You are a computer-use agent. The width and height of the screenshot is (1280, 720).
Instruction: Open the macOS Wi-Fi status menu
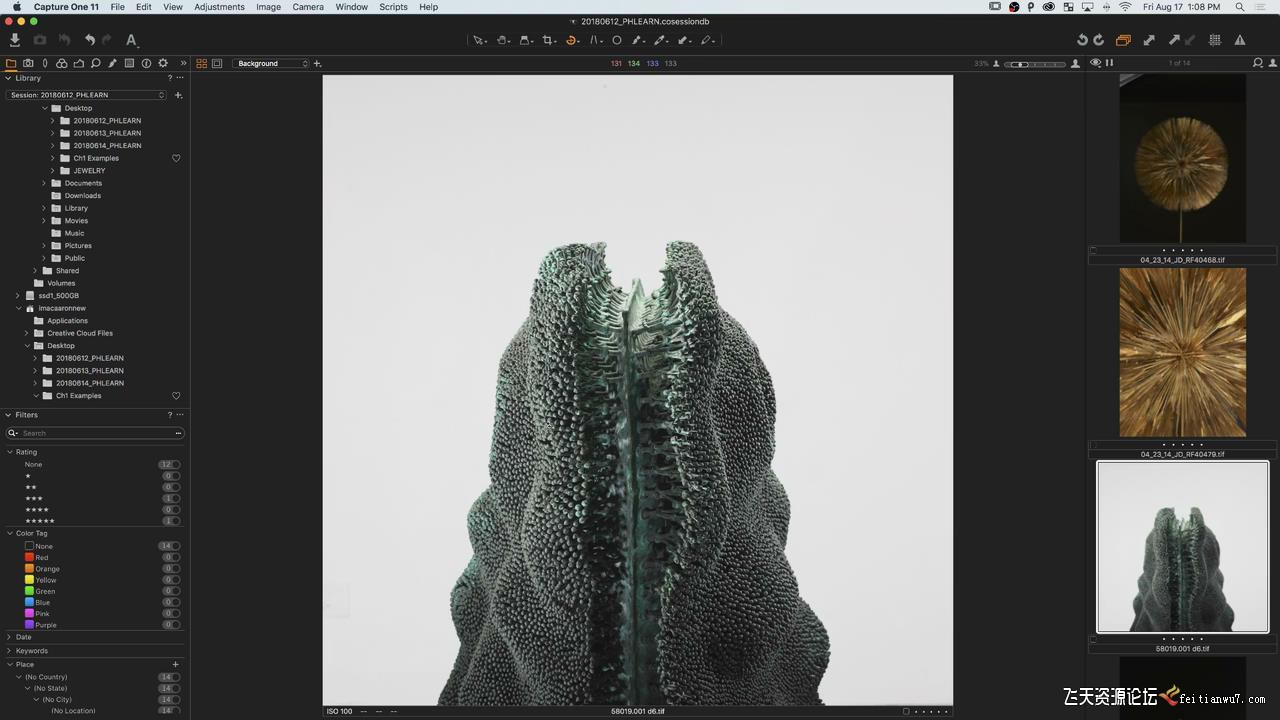(x=1125, y=7)
